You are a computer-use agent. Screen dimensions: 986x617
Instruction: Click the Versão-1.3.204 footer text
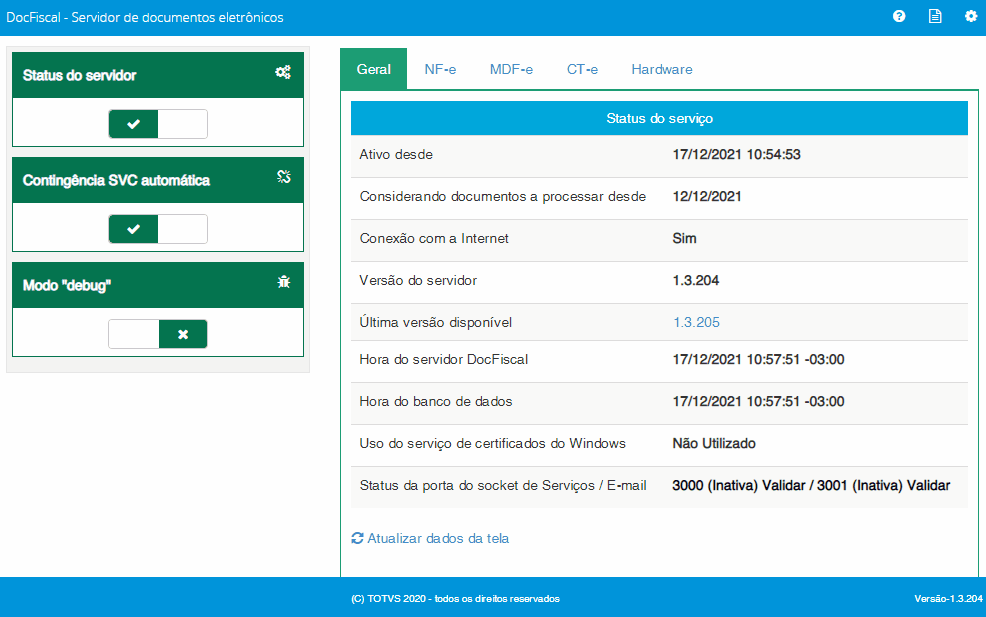948,599
